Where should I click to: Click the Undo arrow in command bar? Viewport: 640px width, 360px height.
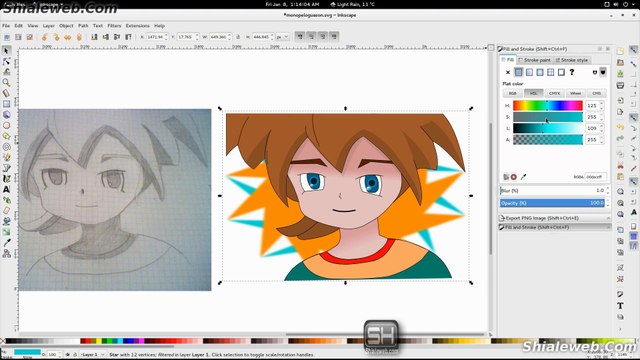click(620, 127)
